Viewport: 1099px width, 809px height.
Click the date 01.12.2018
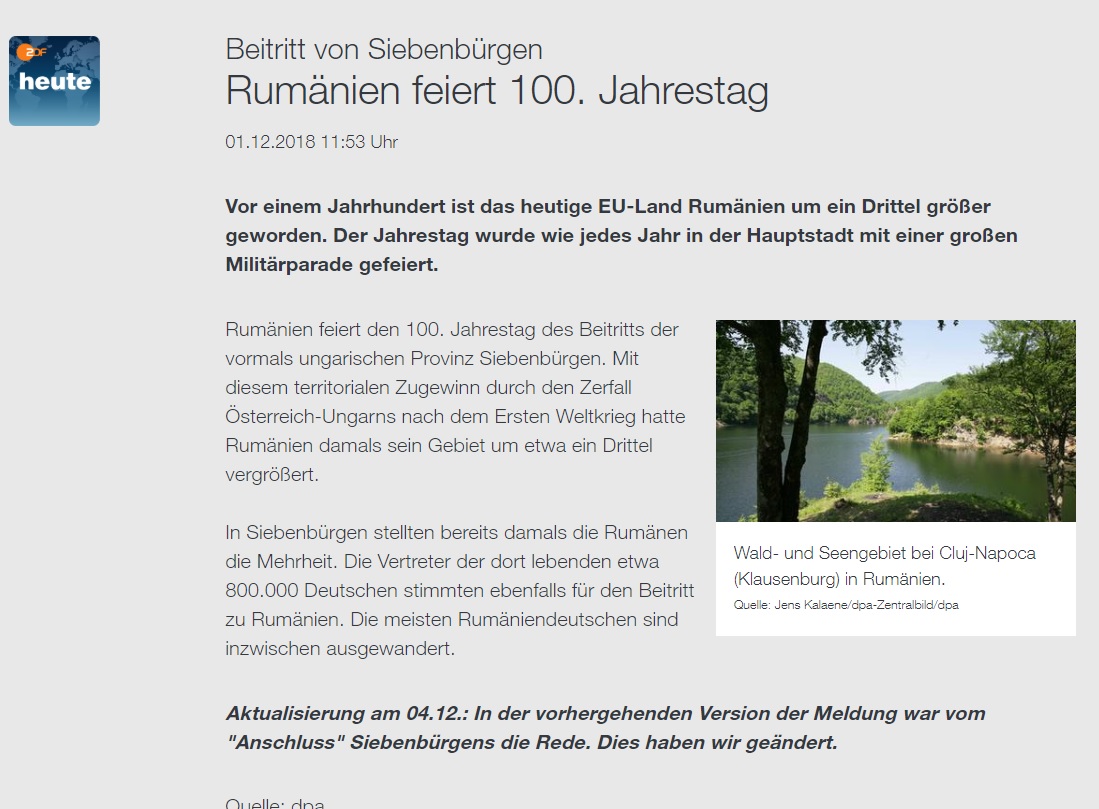270,142
